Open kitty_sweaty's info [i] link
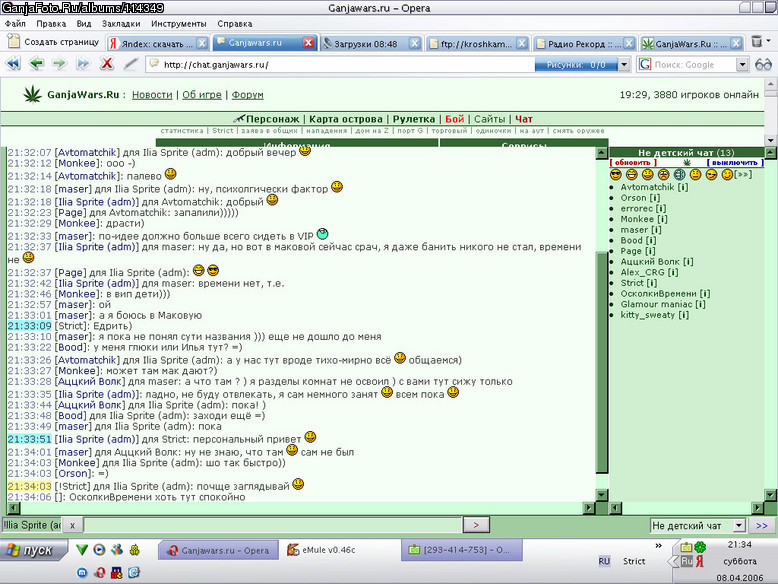Image resolution: width=778 pixels, height=584 pixels. click(683, 315)
